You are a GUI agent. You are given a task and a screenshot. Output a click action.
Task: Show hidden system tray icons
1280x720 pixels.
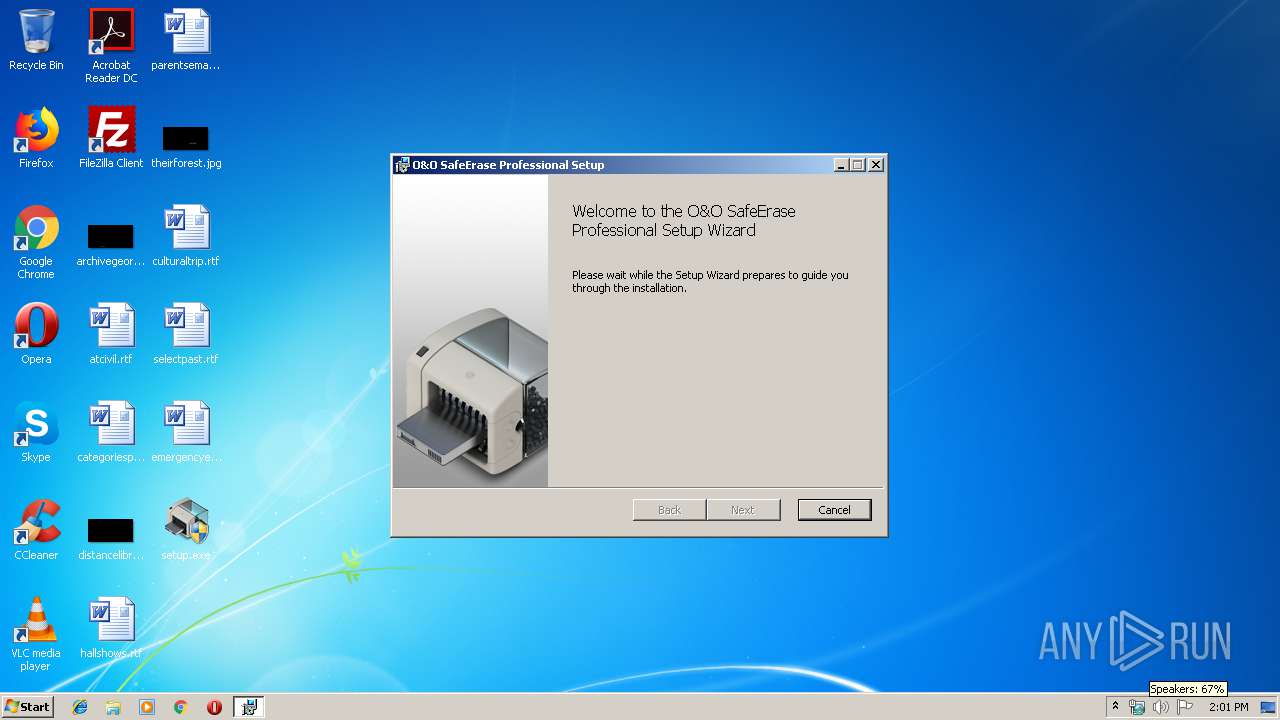(1115, 707)
